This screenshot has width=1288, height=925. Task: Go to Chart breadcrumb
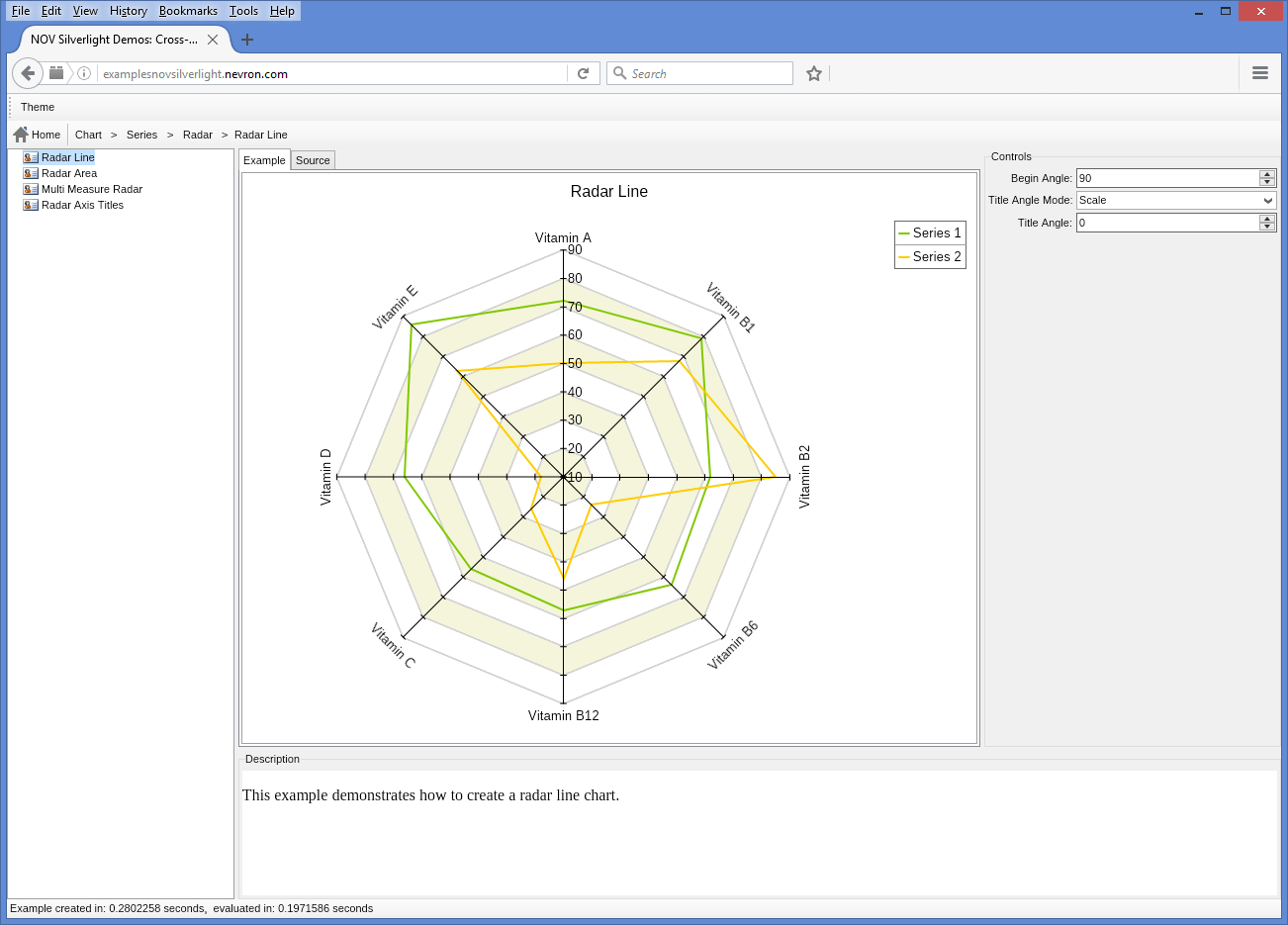tap(88, 135)
